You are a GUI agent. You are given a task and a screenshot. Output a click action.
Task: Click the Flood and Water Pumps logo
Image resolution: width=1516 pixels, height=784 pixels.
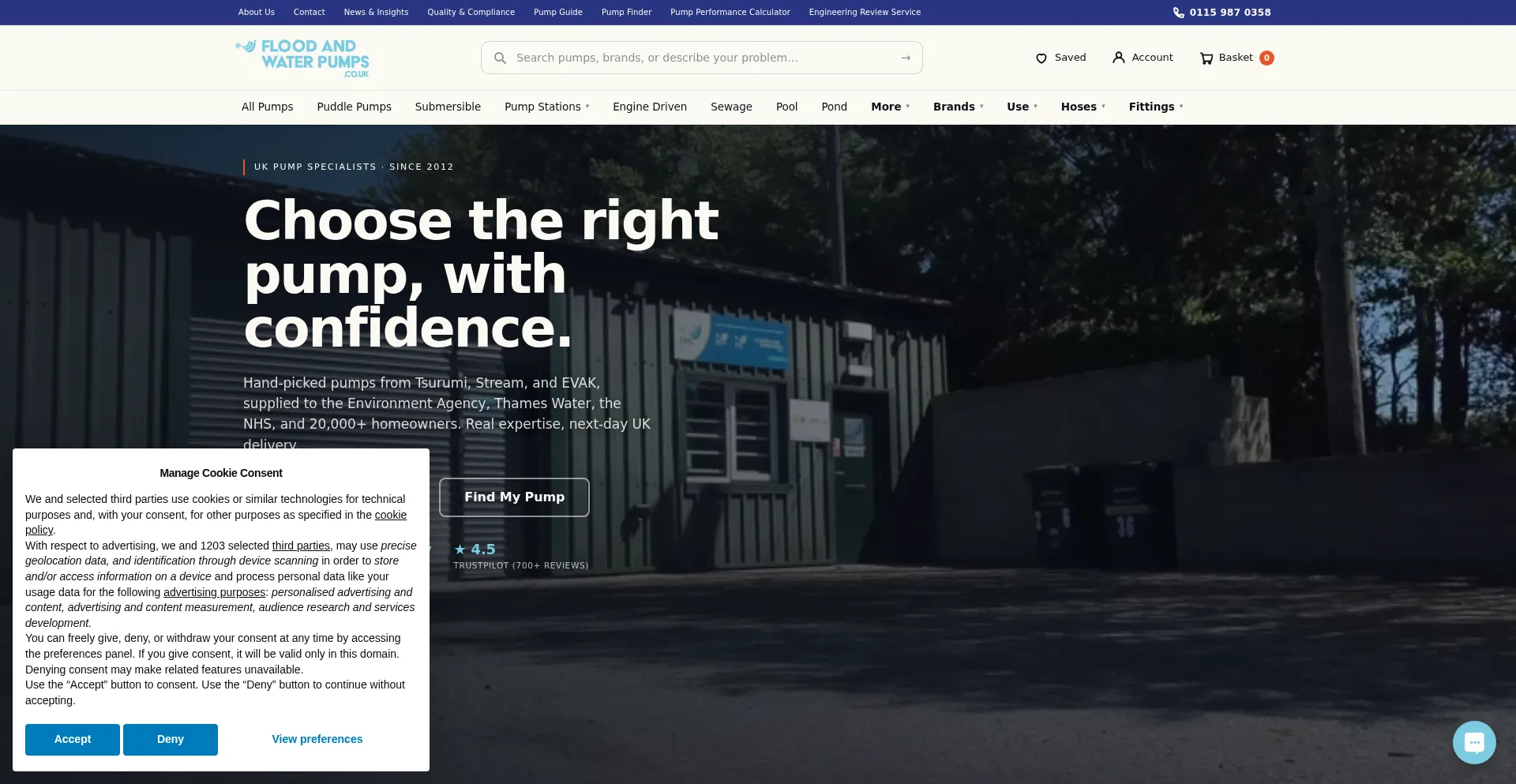302,58
